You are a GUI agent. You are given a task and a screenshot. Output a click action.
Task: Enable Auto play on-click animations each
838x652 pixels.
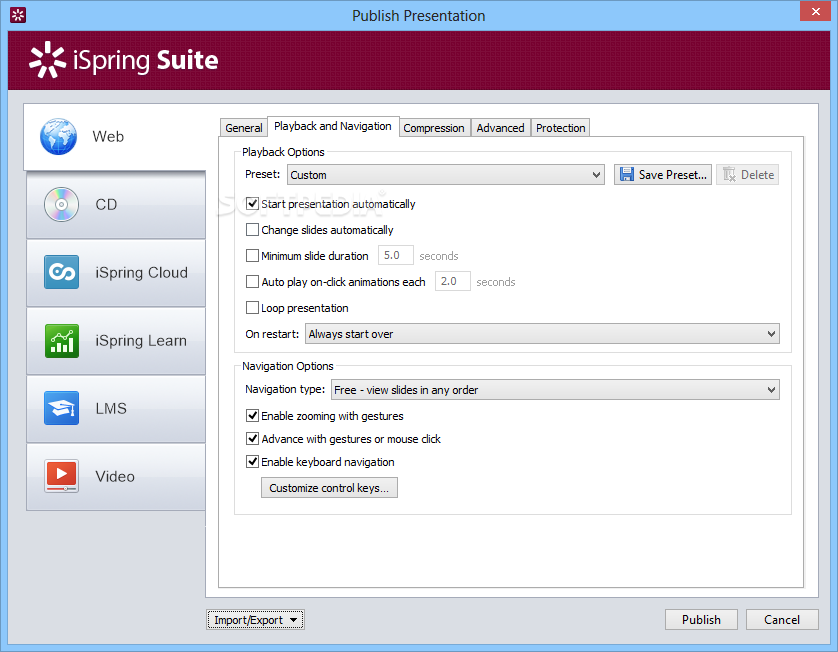(x=252, y=282)
